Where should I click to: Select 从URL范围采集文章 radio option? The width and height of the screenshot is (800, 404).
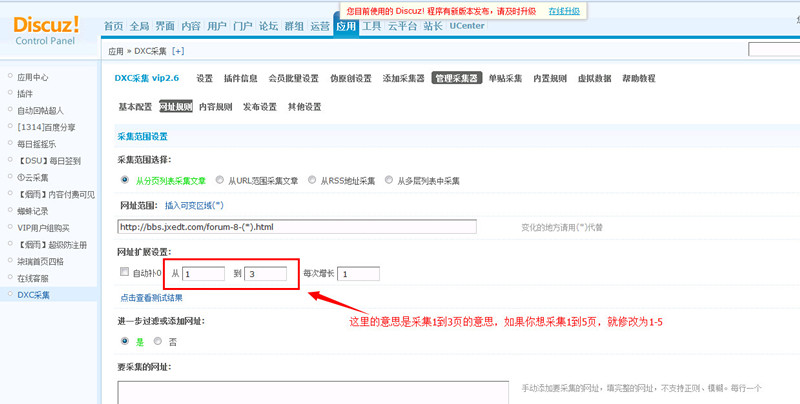pyautogui.click(x=220, y=181)
